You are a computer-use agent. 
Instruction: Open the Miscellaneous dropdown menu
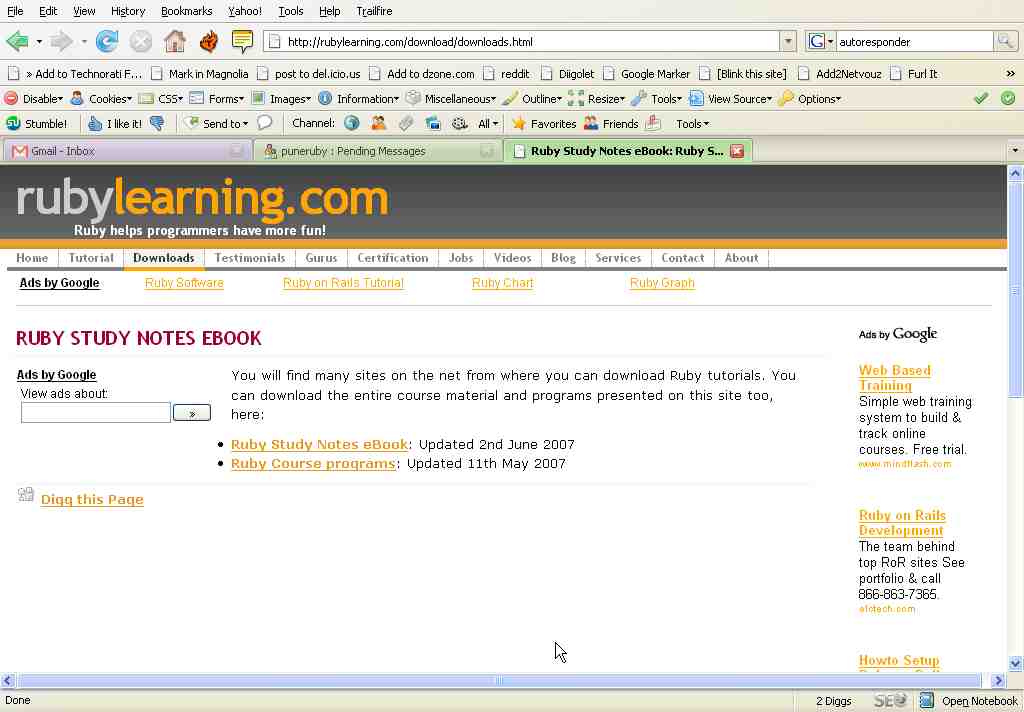coord(451,99)
